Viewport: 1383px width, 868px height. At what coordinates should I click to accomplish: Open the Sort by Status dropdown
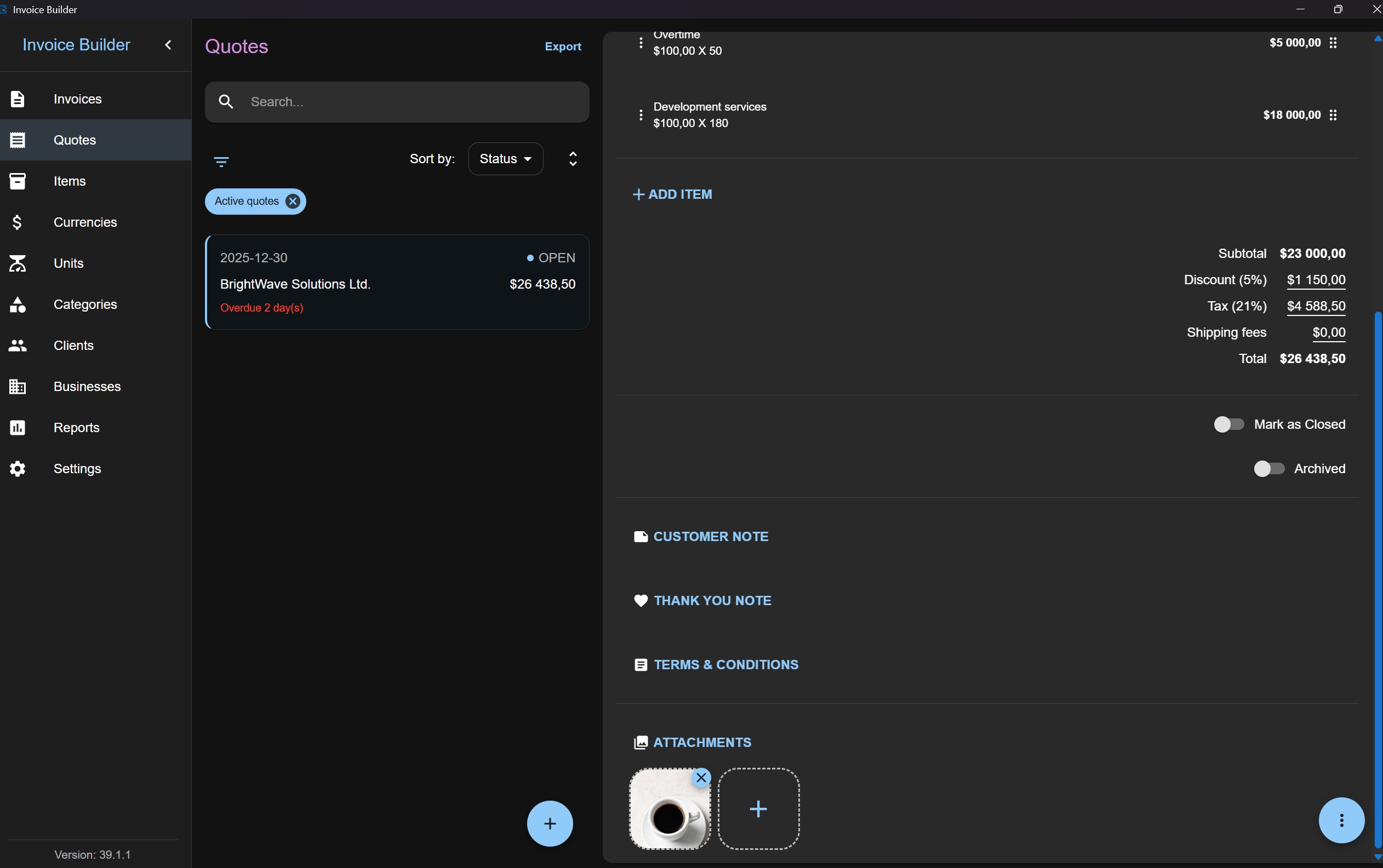[505, 159]
